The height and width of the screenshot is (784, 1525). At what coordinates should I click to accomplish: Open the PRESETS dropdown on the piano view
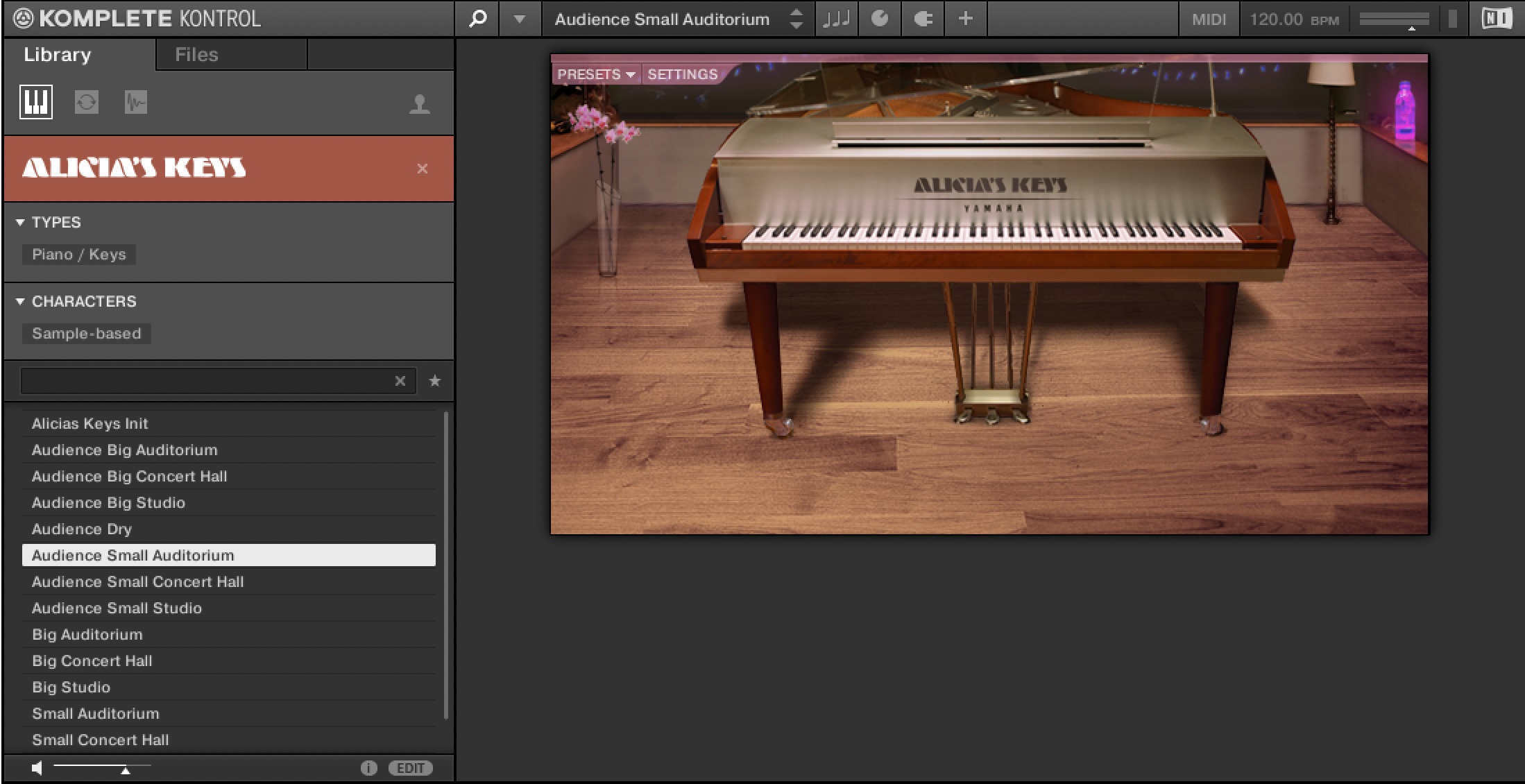(596, 74)
